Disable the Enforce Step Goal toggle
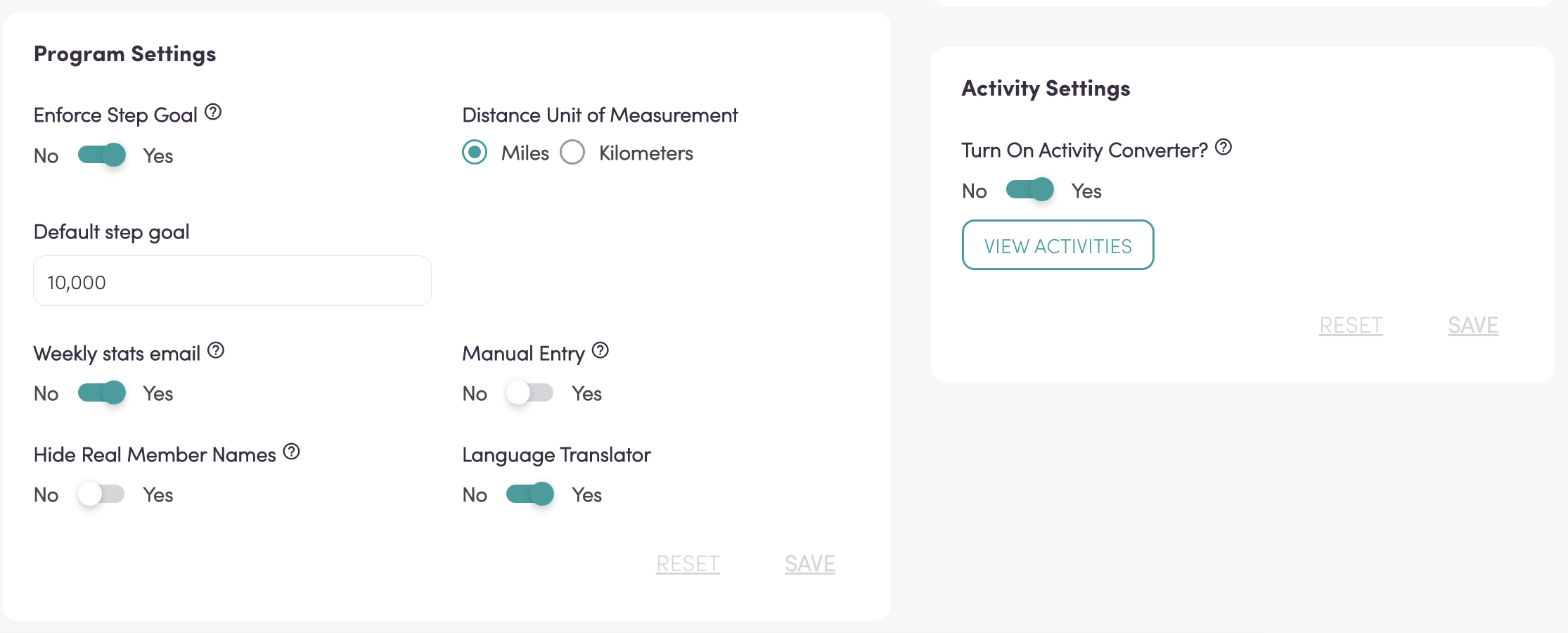Viewport: 1568px width, 633px height. coord(102,155)
